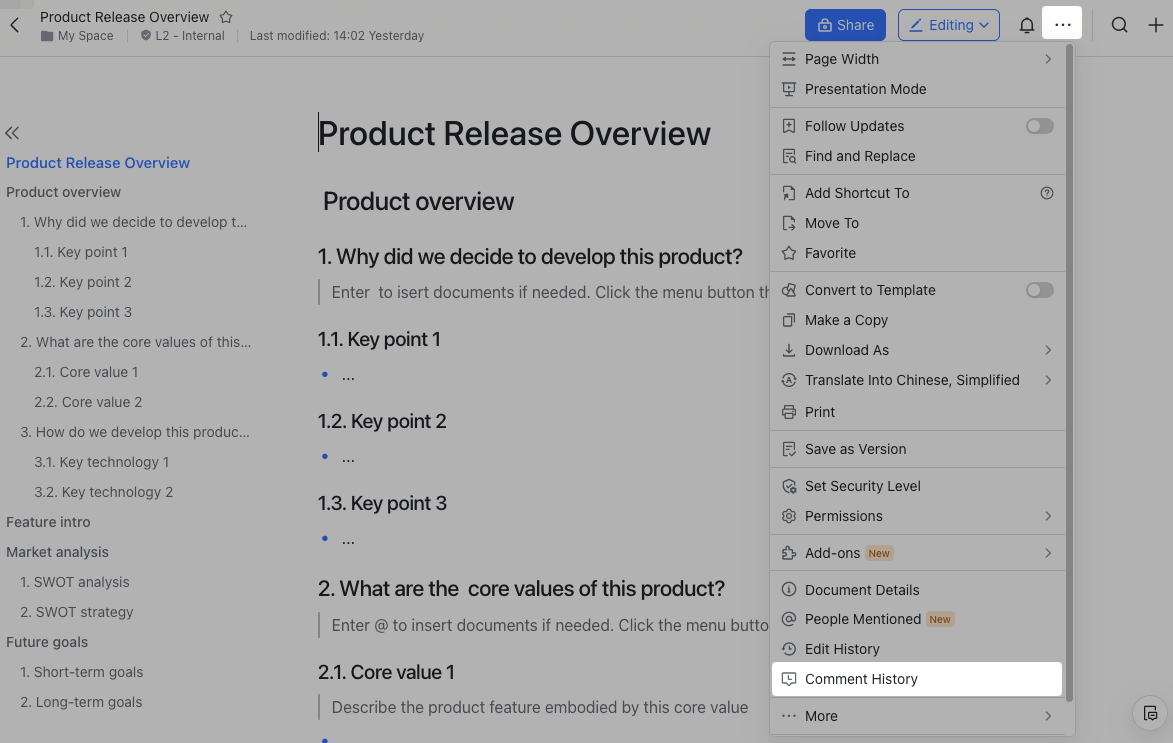This screenshot has height=743, width=1173.
Task: Click the menu's vertical scrollbar
Action: coord(1069,370)
